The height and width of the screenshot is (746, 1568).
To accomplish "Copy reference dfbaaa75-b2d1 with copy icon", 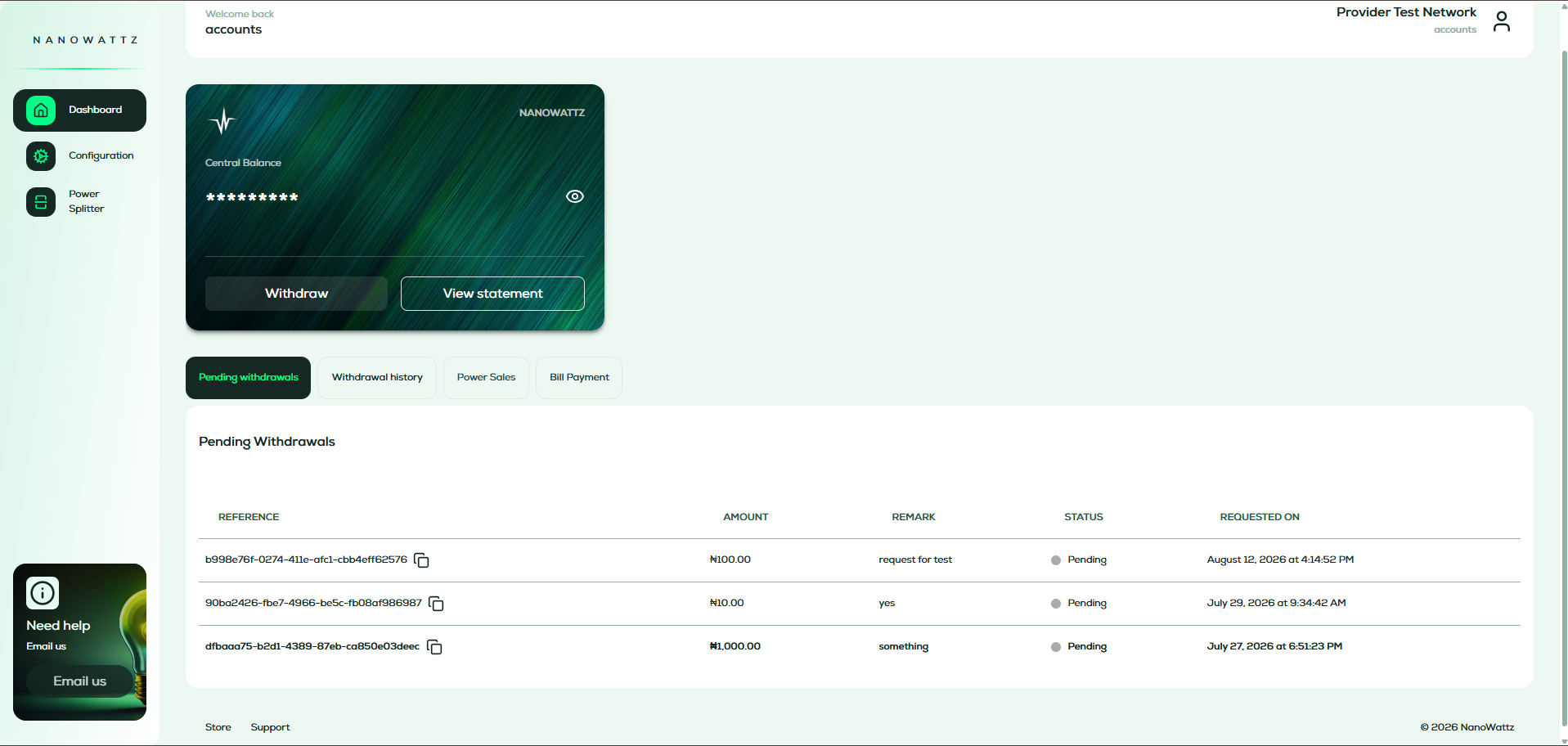I will (x=434, y=647).
